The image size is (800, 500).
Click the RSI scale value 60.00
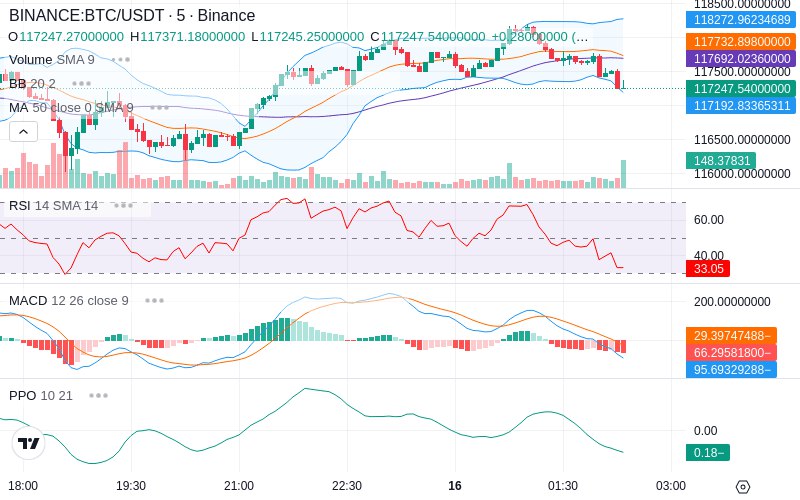click(709, 220)
